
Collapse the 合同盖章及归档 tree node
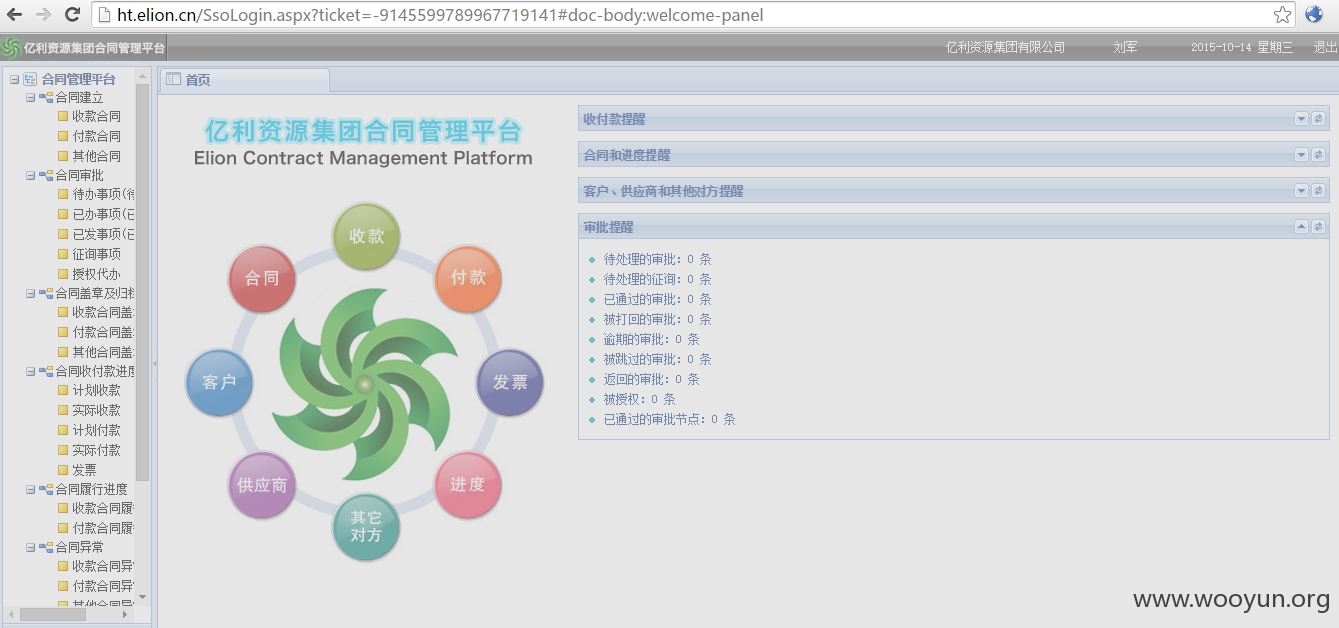point(30,293)
